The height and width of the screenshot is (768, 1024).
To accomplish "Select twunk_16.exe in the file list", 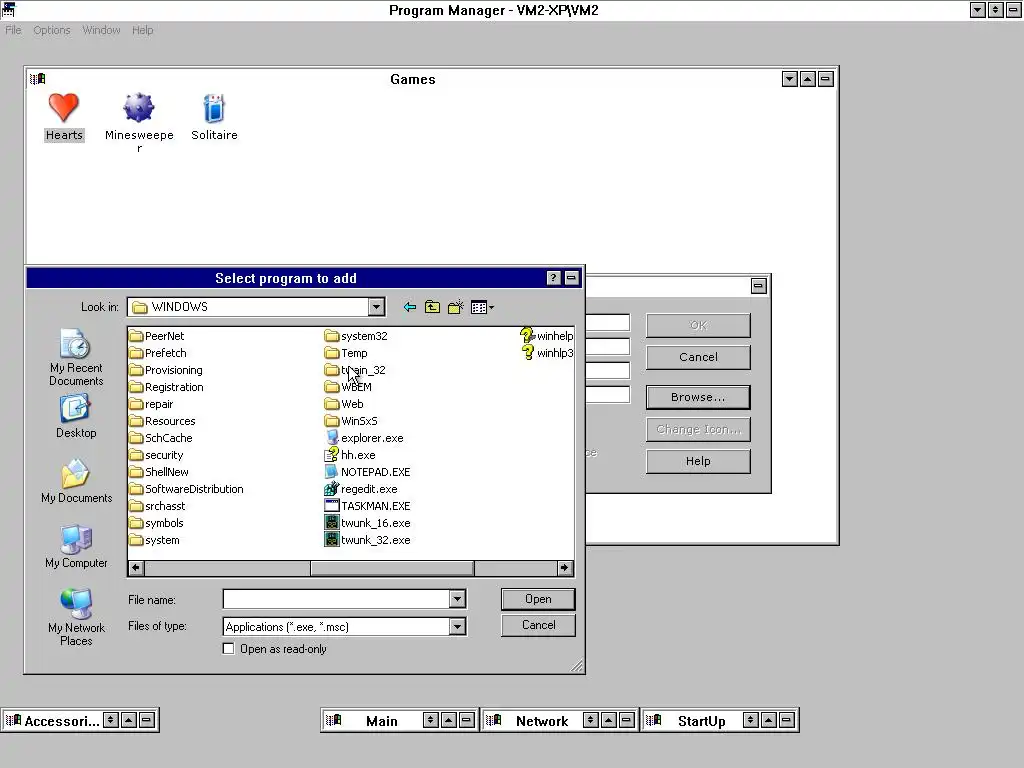I will coord(368,523).
